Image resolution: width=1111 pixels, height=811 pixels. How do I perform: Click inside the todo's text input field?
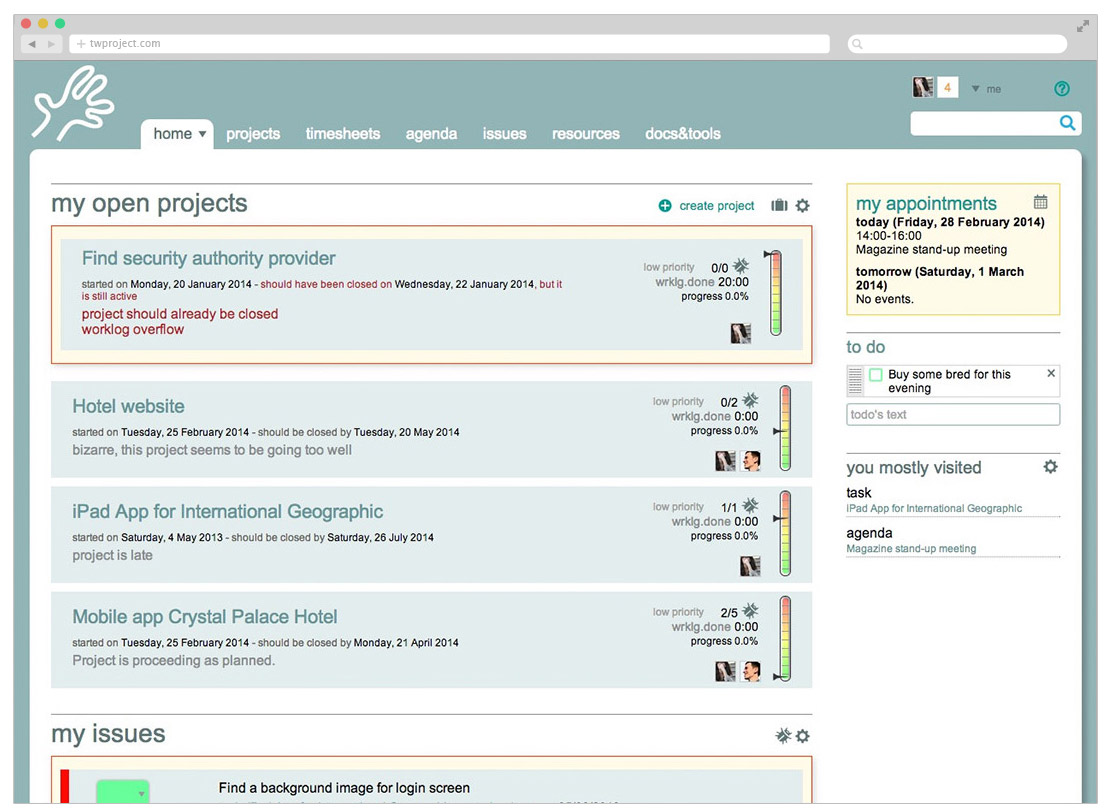[952, 414]
